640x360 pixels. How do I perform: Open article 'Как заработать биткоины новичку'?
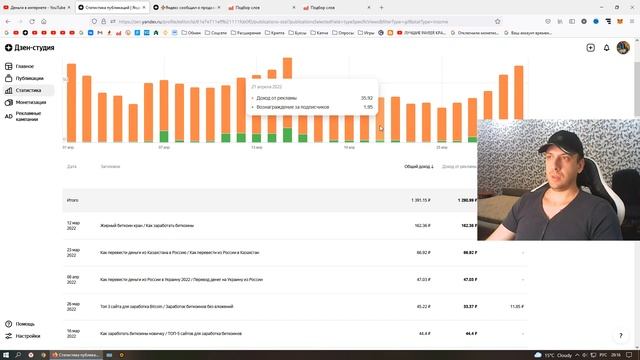point(171,333)
